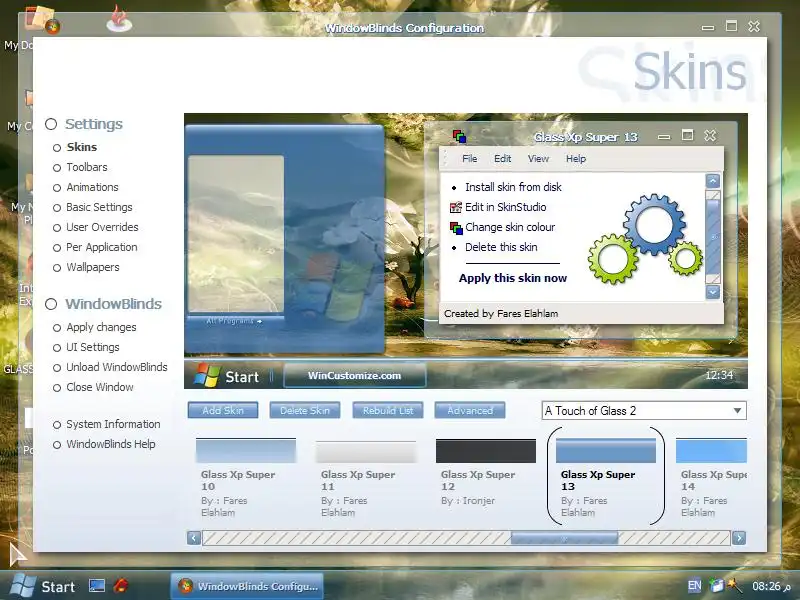Click the Delete Skin button
800x600 pixels.
coord(305,410)
